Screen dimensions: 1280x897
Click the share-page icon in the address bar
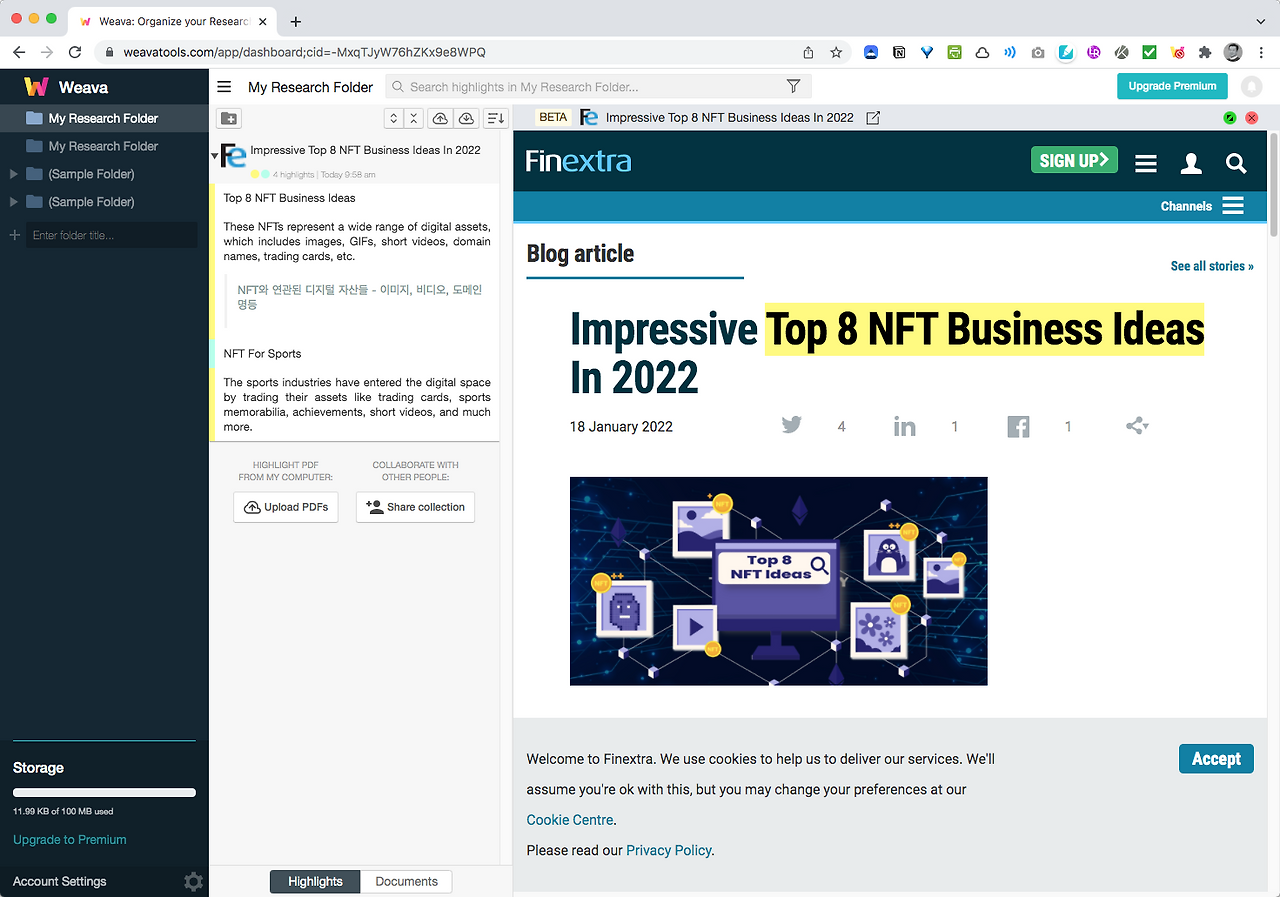point(808,52)
